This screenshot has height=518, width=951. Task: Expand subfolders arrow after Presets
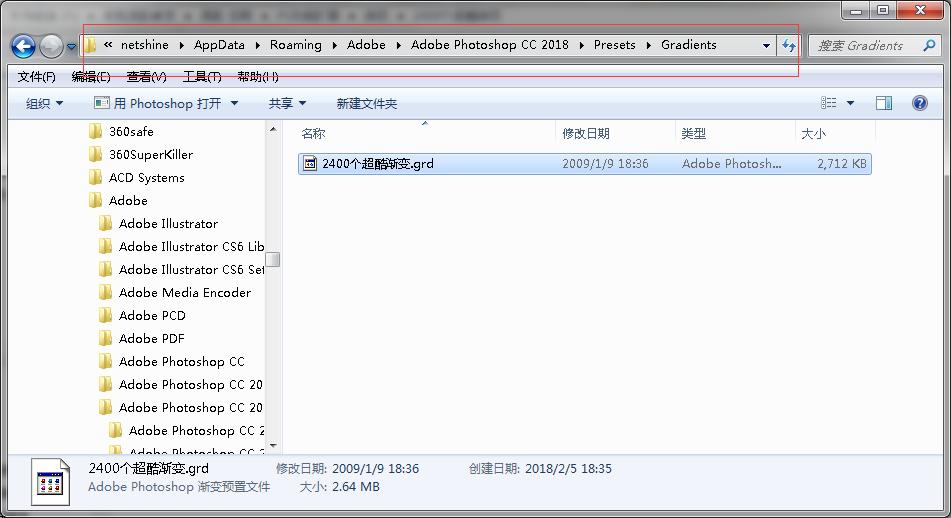[649, 45]
